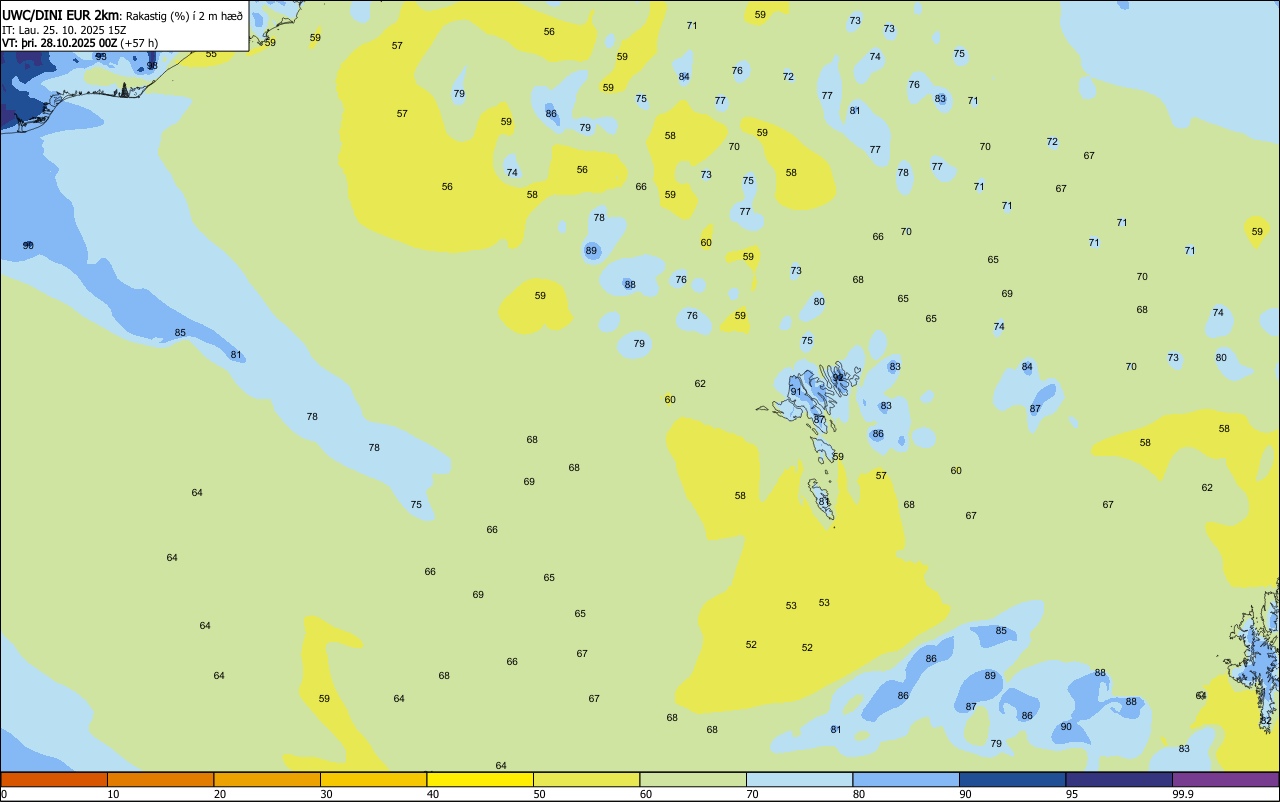Click the bright yellow 40–50 legend swatch
This screenshot has height=802, width=1280.
click(480, 779)
